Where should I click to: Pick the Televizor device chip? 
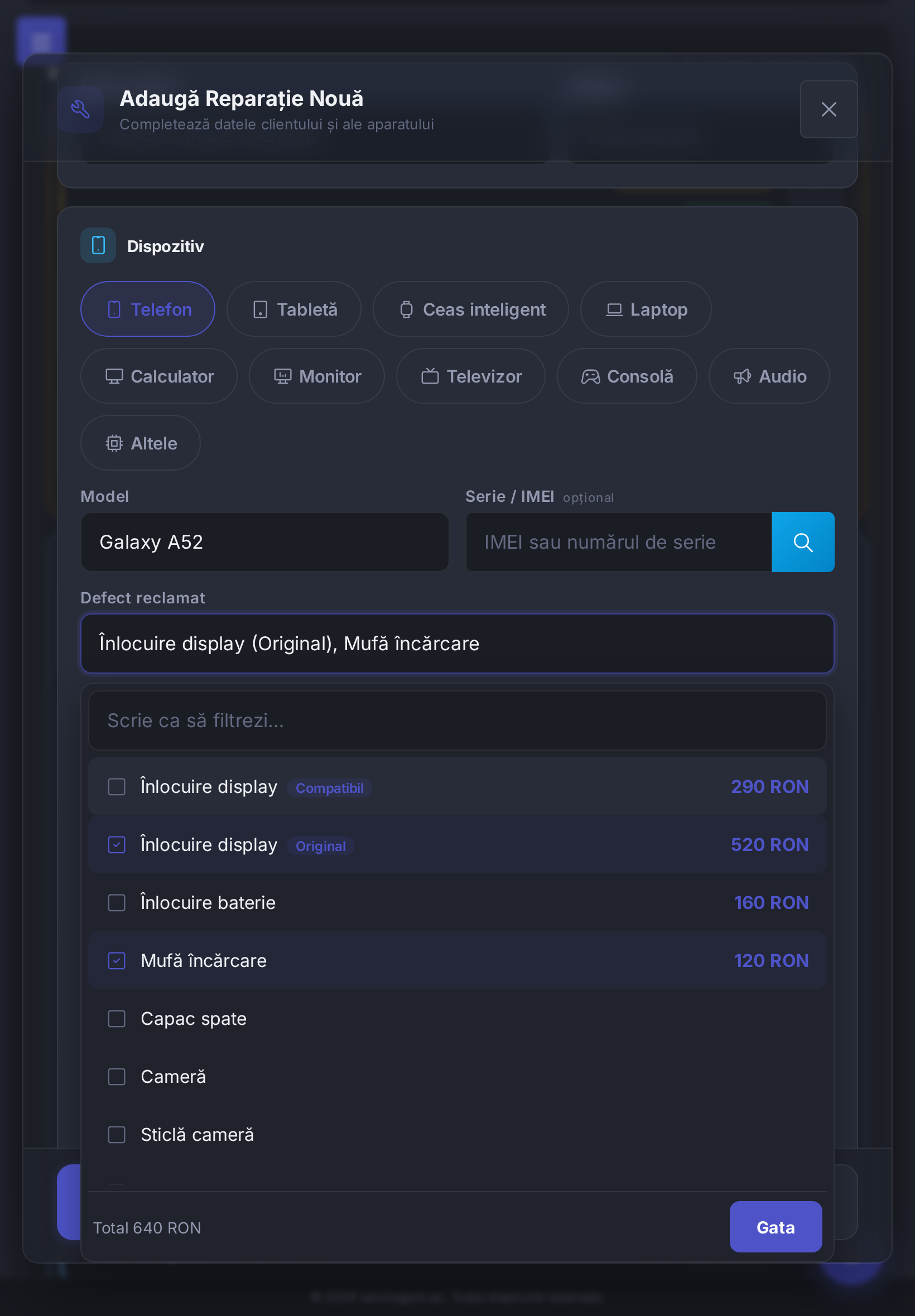point(471,376)
